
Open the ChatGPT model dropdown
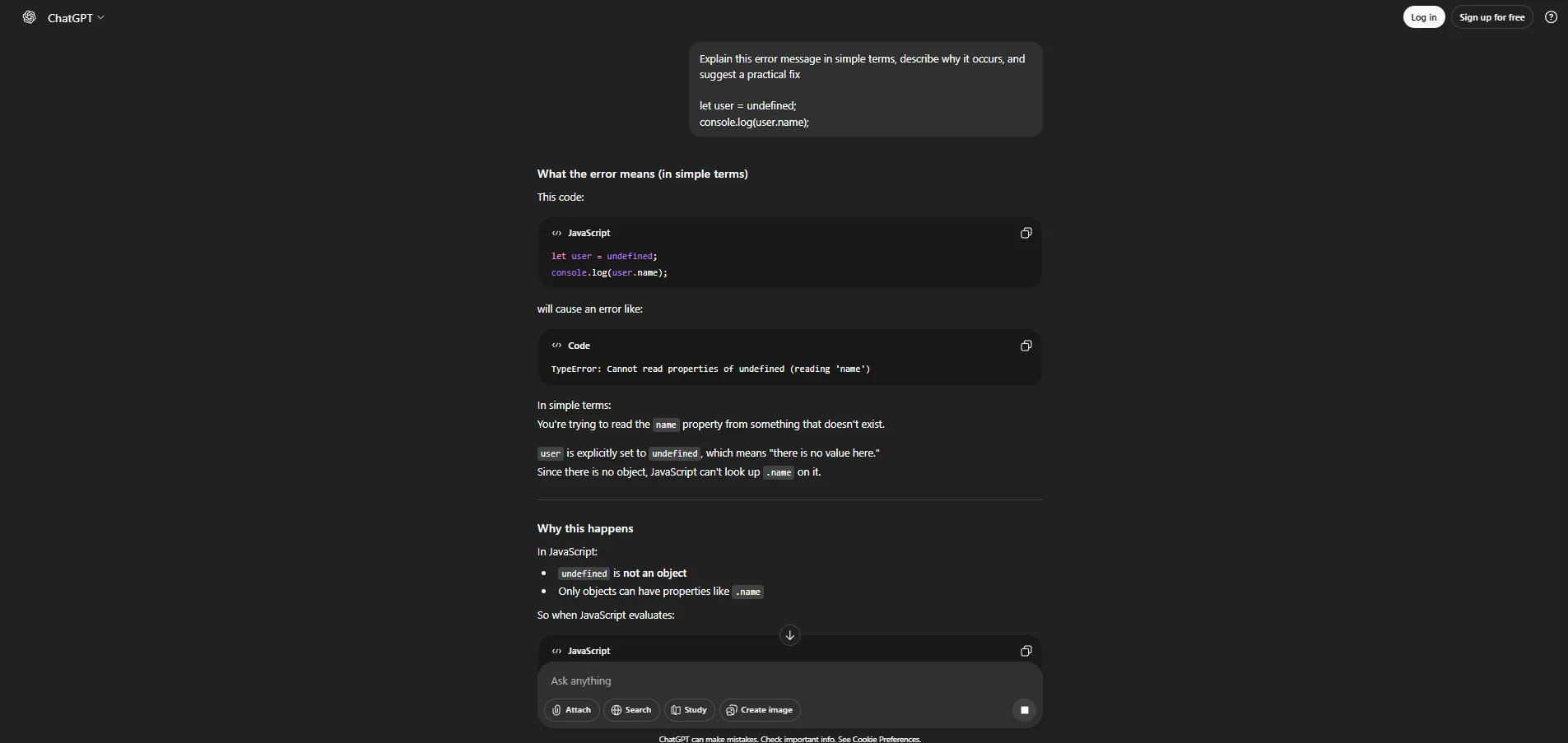click(76, 17)
